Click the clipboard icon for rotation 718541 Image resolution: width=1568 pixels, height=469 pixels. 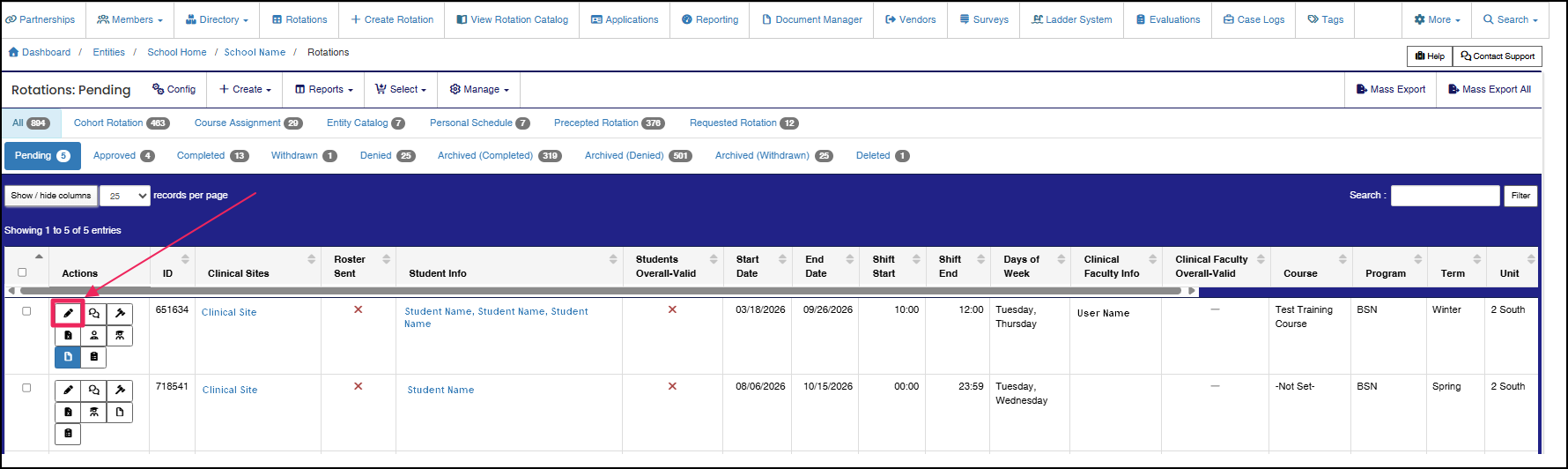pos(68,434)
